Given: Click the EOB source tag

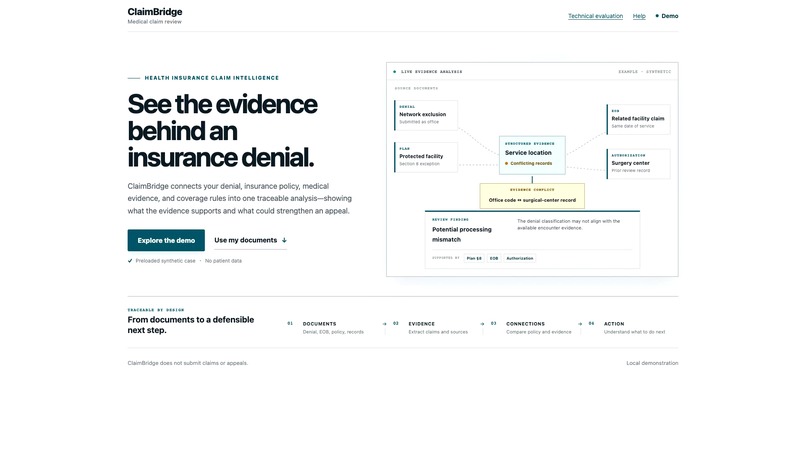Looking at the screenshot, I should pos(494,258).
